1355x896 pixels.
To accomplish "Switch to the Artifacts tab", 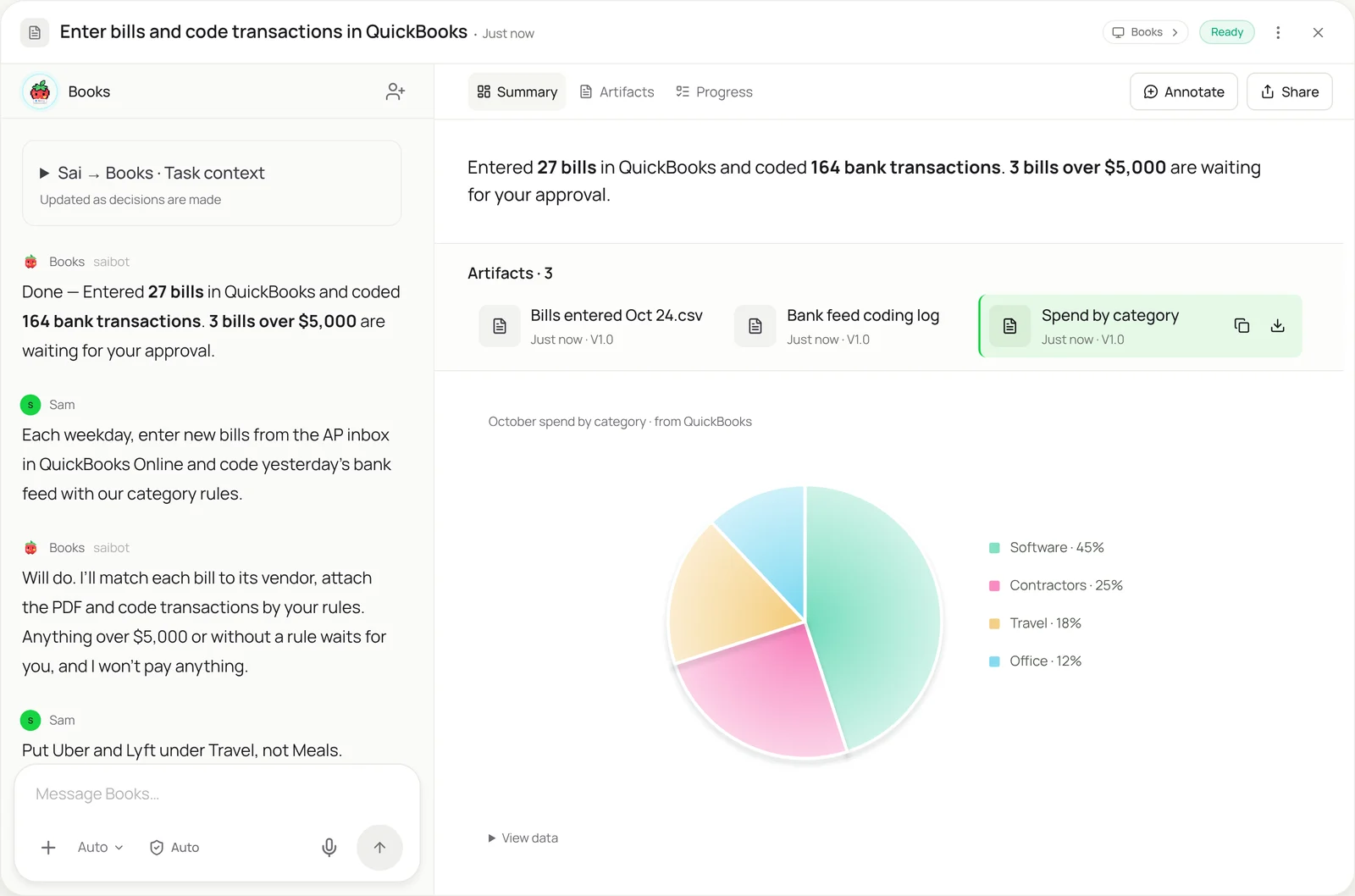I will tap(617, 91).
